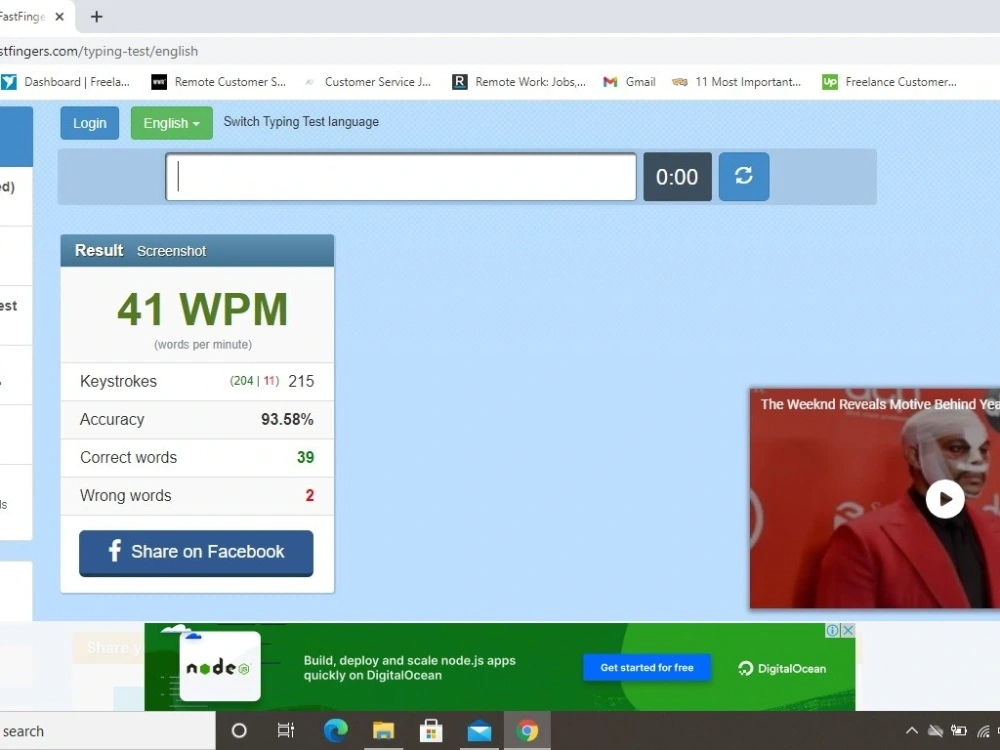Click the 0:00 timer display
Screen dimensions: 1000x750
(x=677, y=177)
